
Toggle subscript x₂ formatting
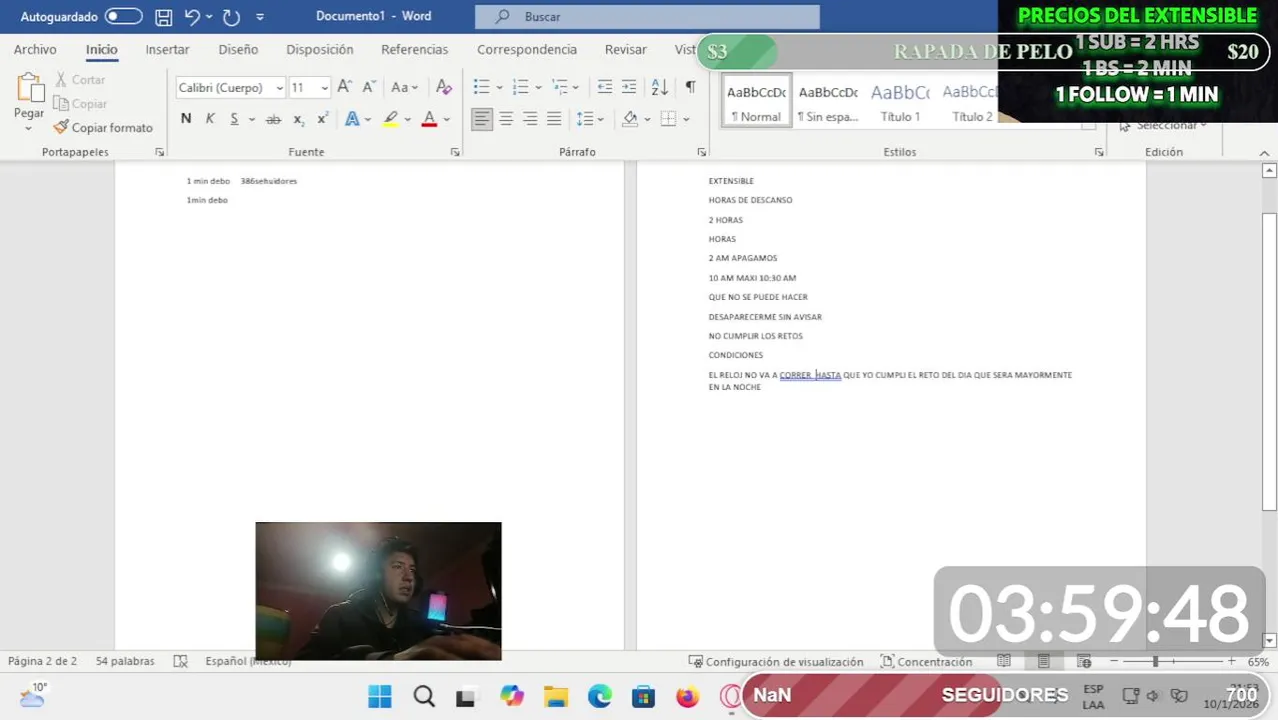pos(299,119)
